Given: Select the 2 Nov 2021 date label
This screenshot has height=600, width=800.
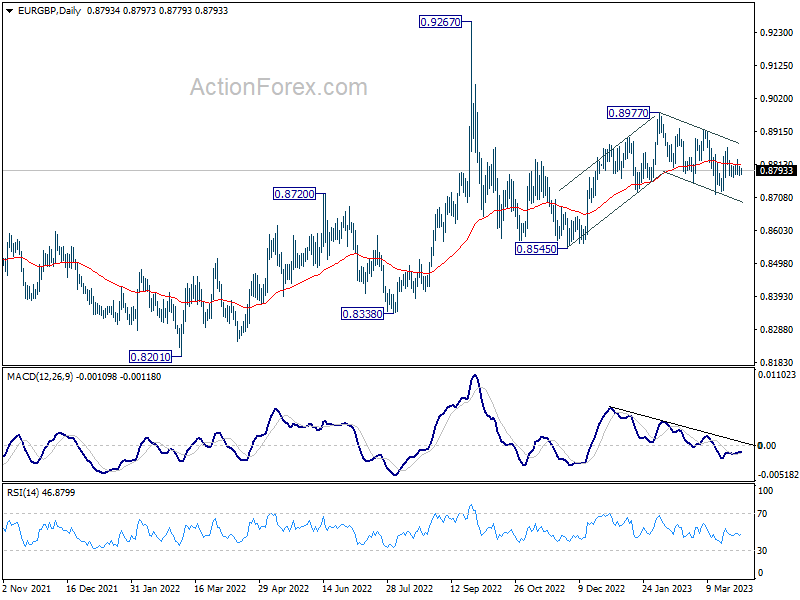Looking at the screenshot, I should [x=27, y=588].
